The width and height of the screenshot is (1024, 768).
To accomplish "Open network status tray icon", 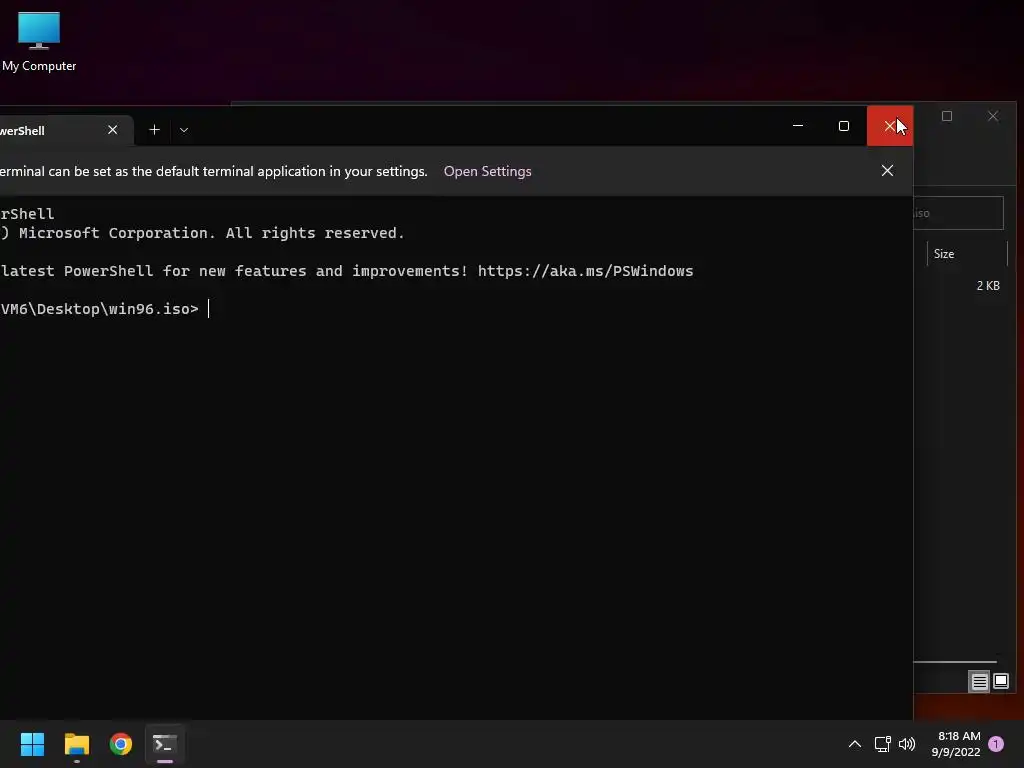I will (x=882, y=744).
